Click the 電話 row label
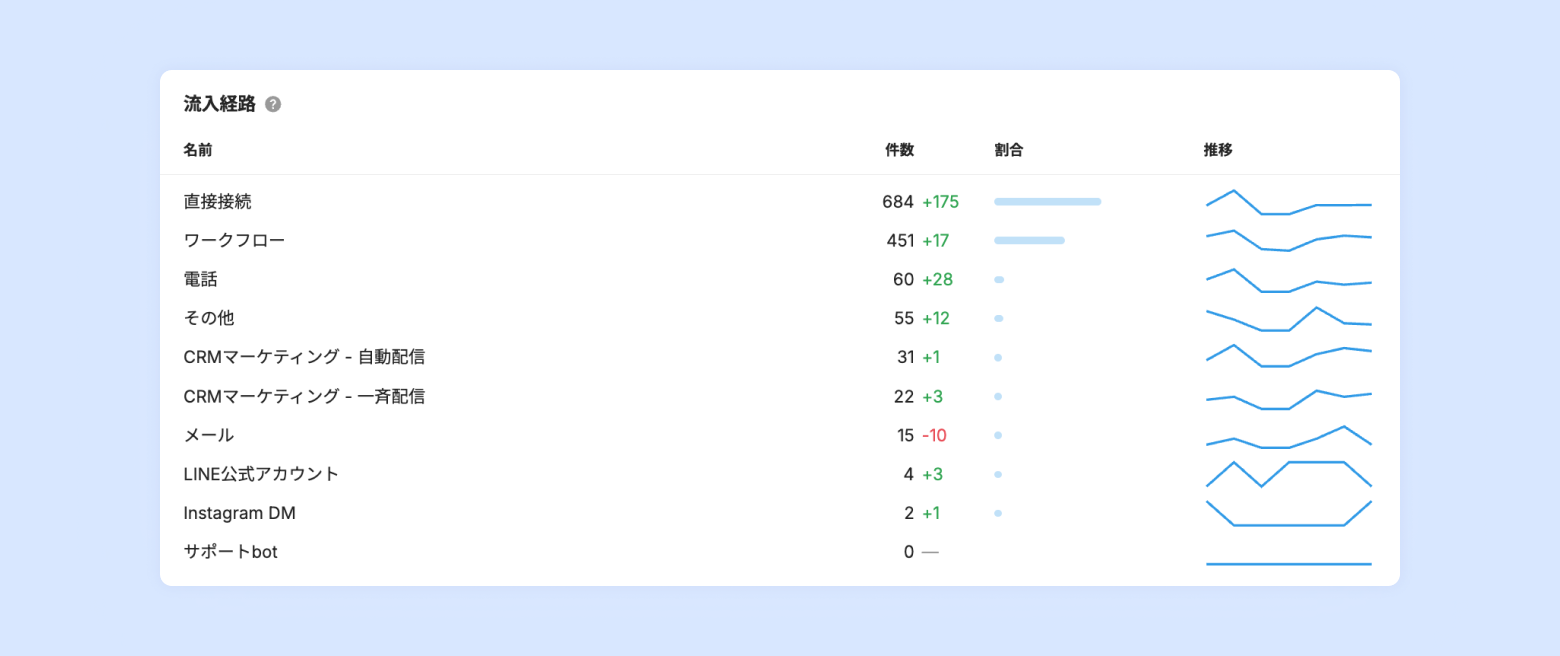The image size is (1560, 656). pyautogui.click(x=201, y=279)
